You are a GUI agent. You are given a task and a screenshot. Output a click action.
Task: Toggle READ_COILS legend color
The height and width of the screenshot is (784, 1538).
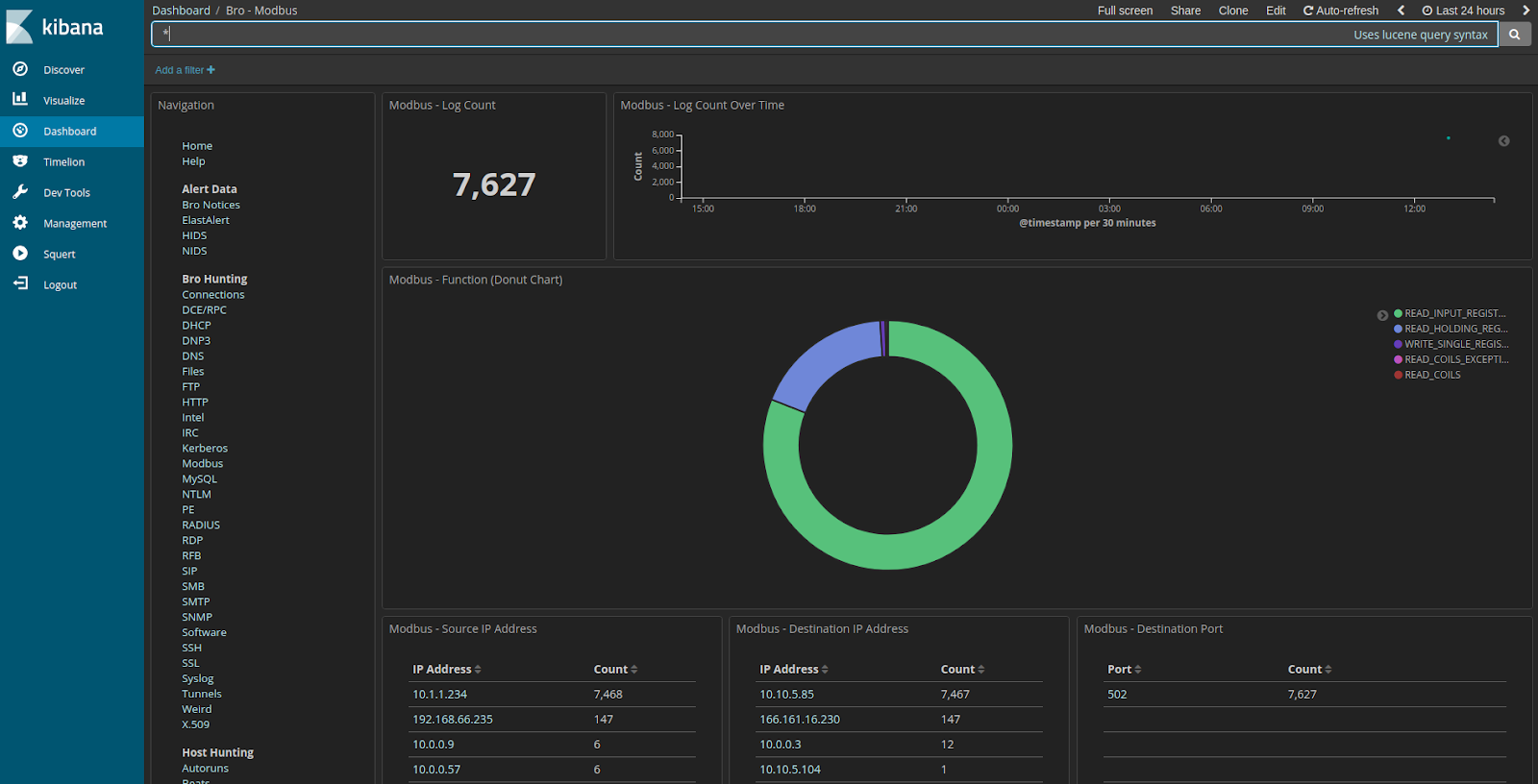coord(1398,375)
